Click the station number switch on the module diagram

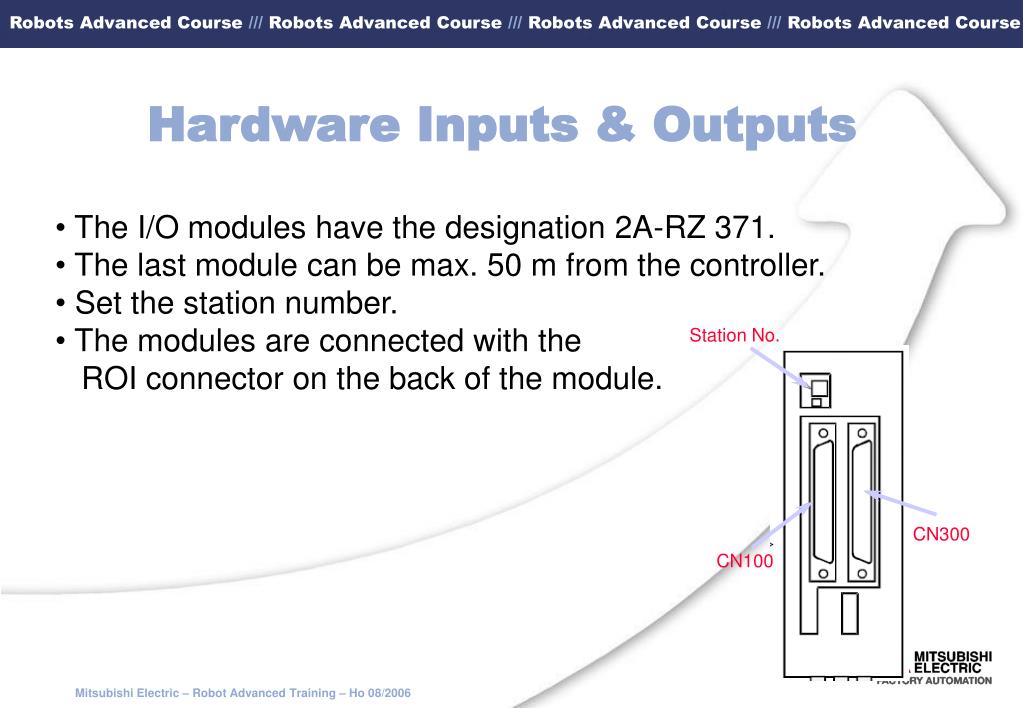(x=816, y=390)
